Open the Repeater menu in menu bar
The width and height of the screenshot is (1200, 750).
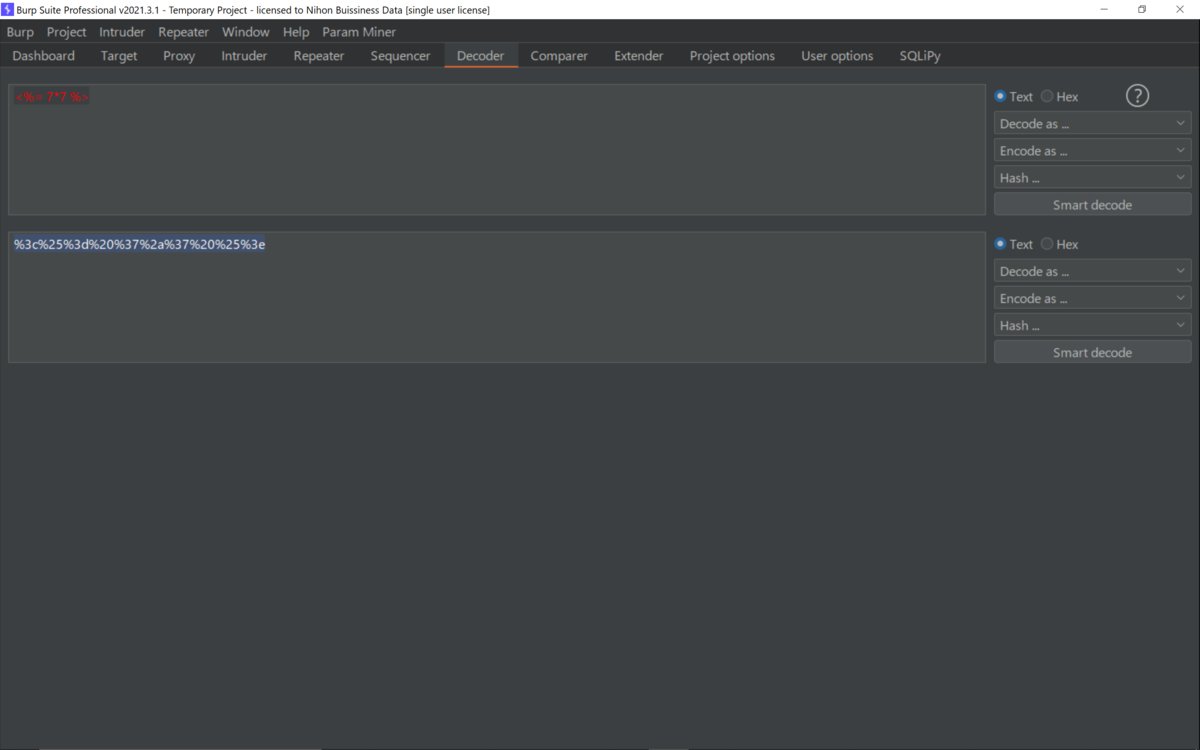coord(184,32)
